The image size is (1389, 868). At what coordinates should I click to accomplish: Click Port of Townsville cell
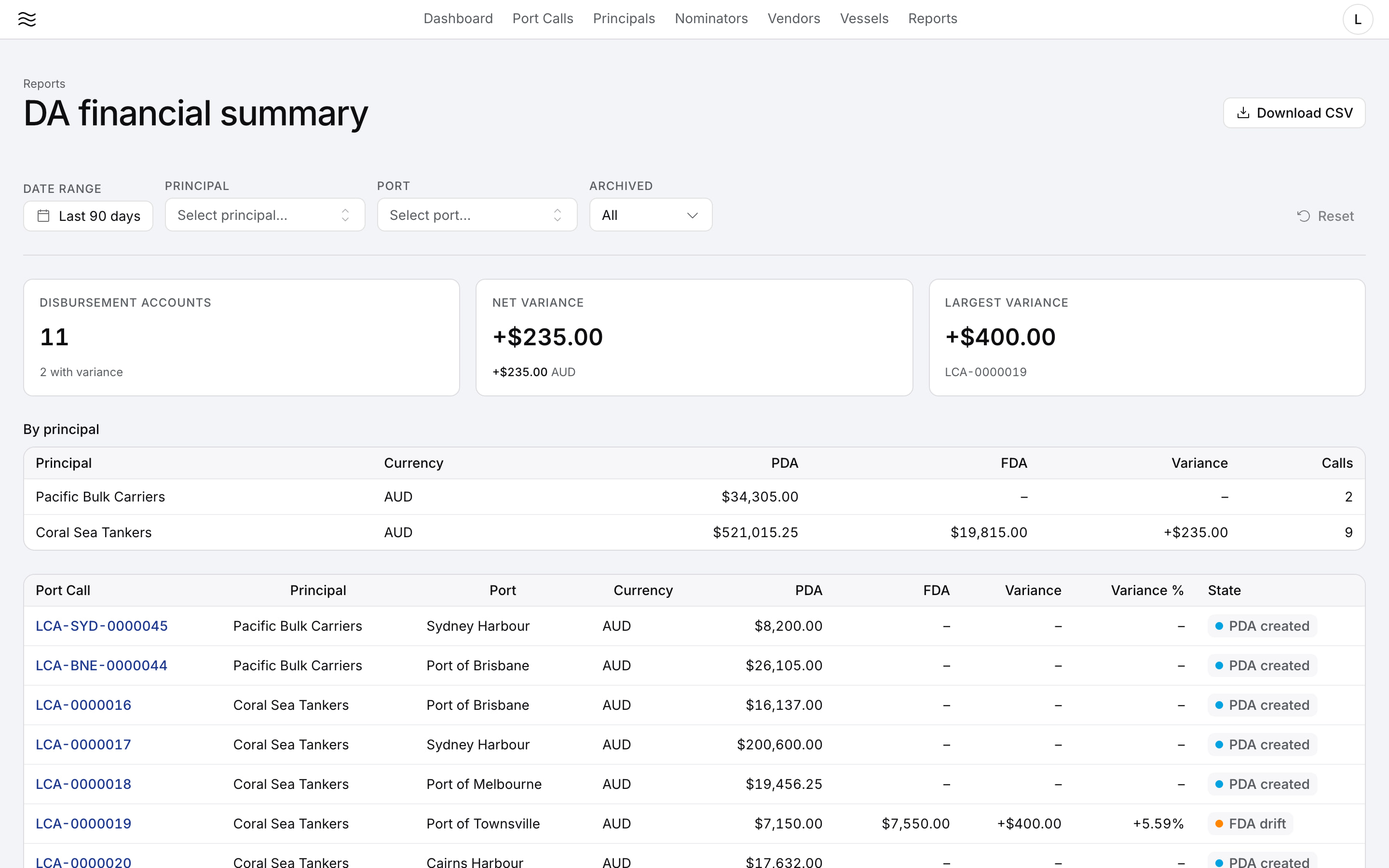[x=483, y=823]
